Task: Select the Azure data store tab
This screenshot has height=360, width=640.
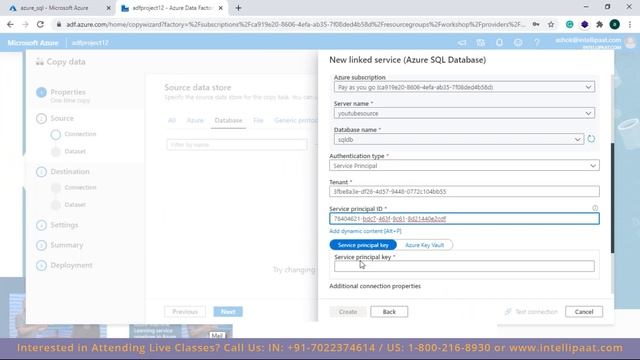Action: [x=195, y=120]
